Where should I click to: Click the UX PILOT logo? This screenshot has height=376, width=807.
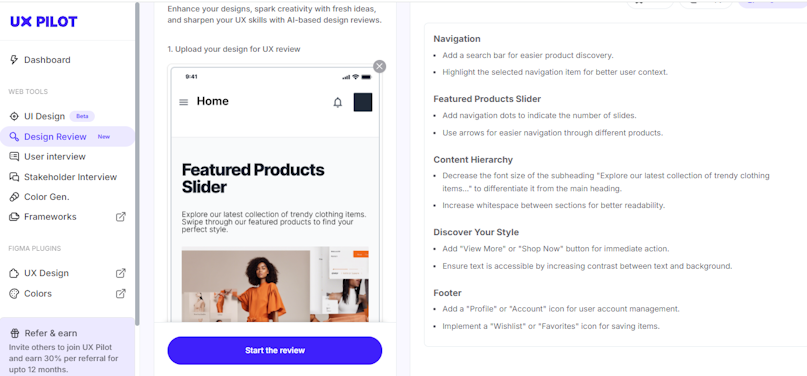pyautogui.click(x=44, y=22)
